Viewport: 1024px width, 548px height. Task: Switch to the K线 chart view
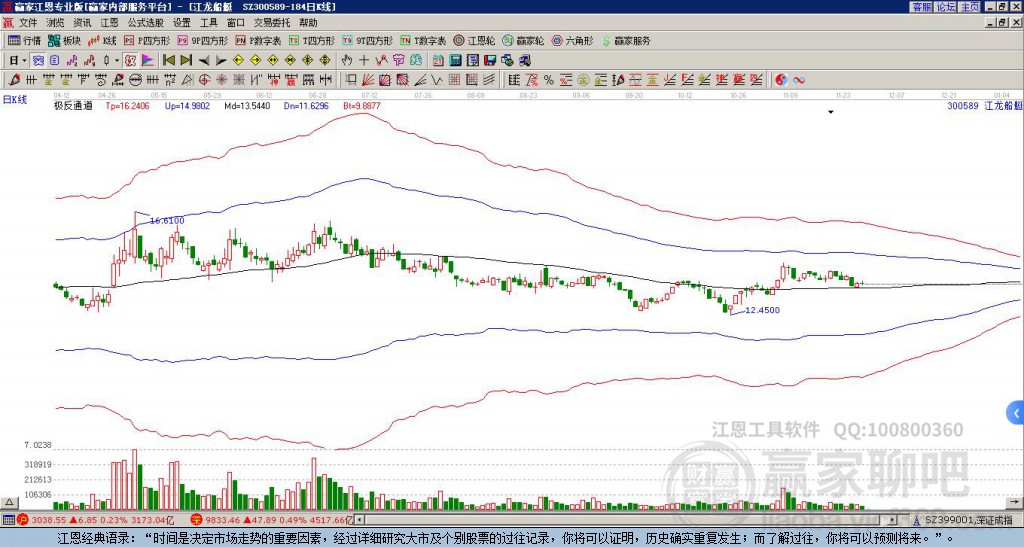(103, 40)
